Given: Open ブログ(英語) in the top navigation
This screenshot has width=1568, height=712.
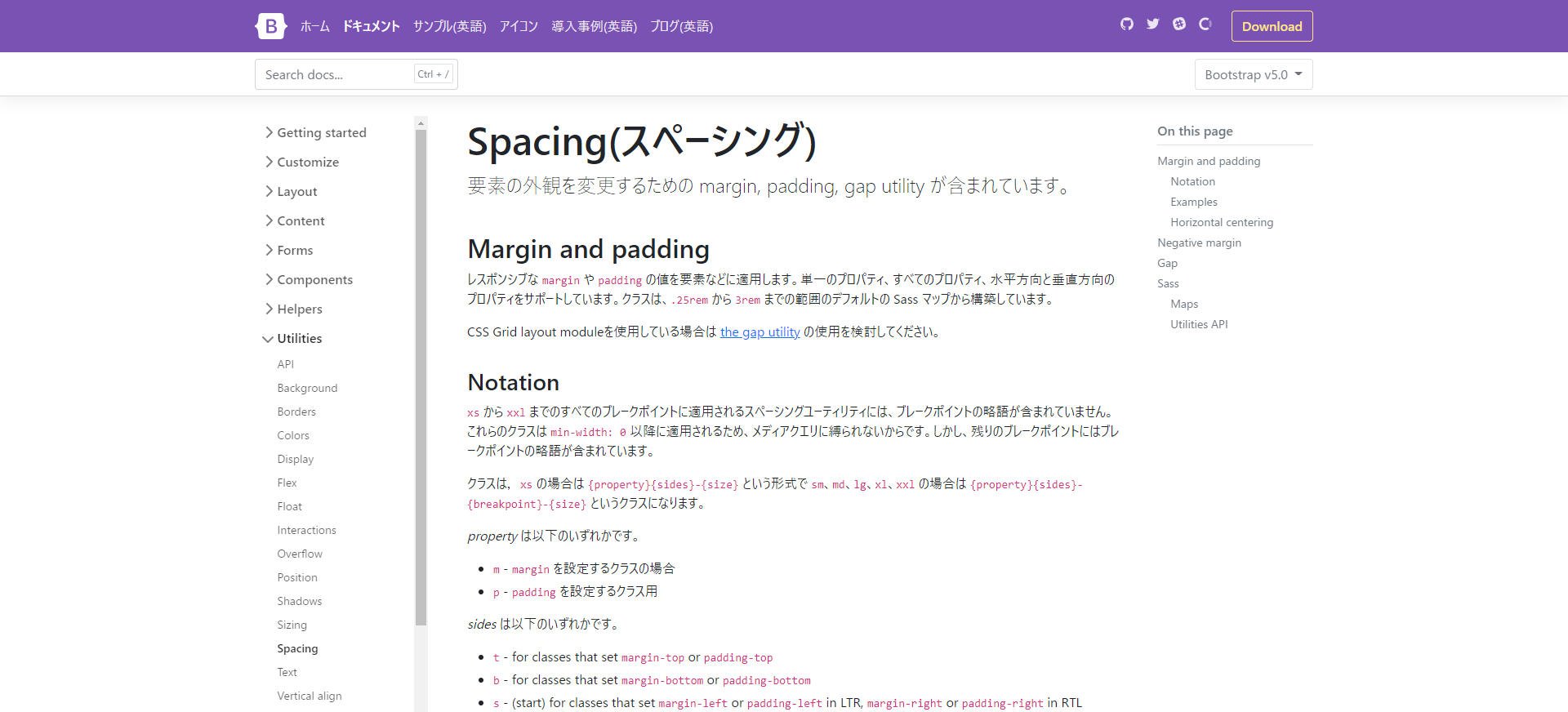Looking at the screenshot, I should click(x=681, y=27).
